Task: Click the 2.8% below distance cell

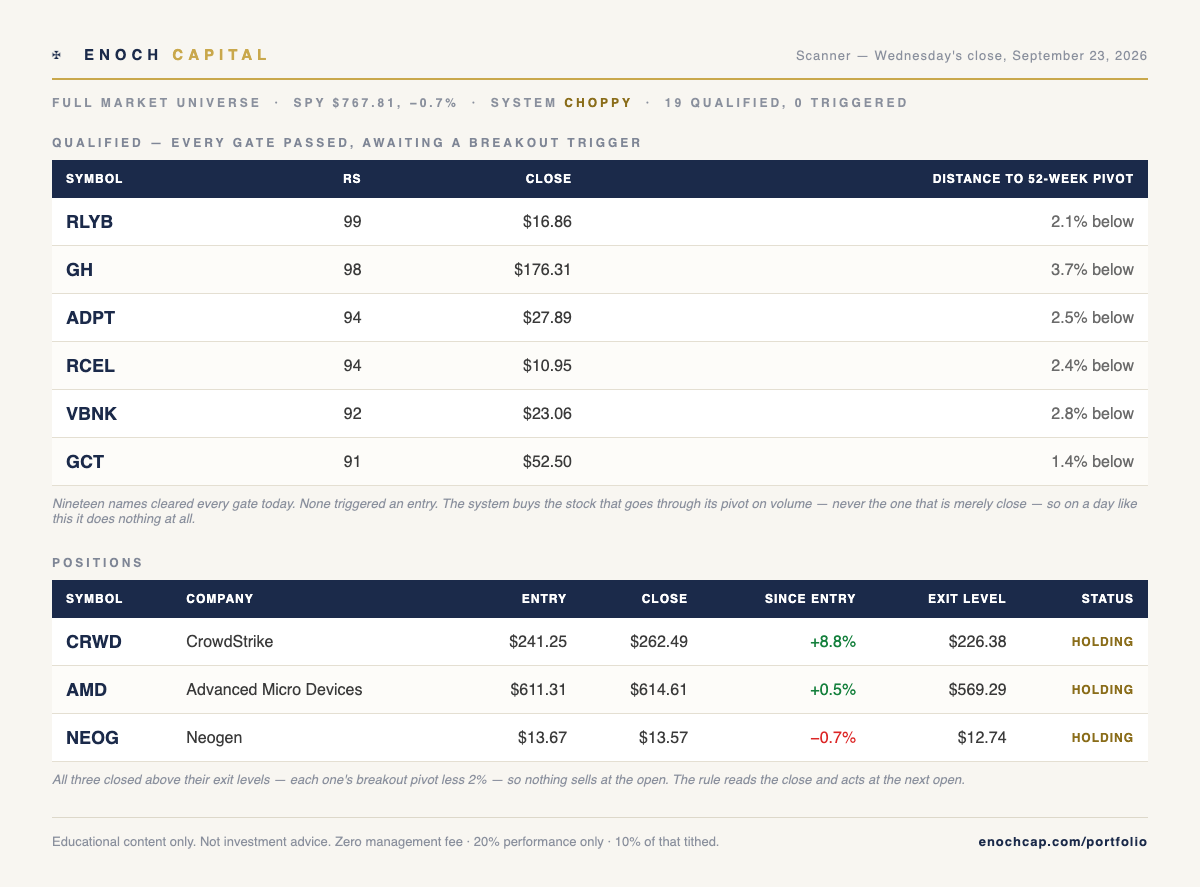Action: (1092, 414)
